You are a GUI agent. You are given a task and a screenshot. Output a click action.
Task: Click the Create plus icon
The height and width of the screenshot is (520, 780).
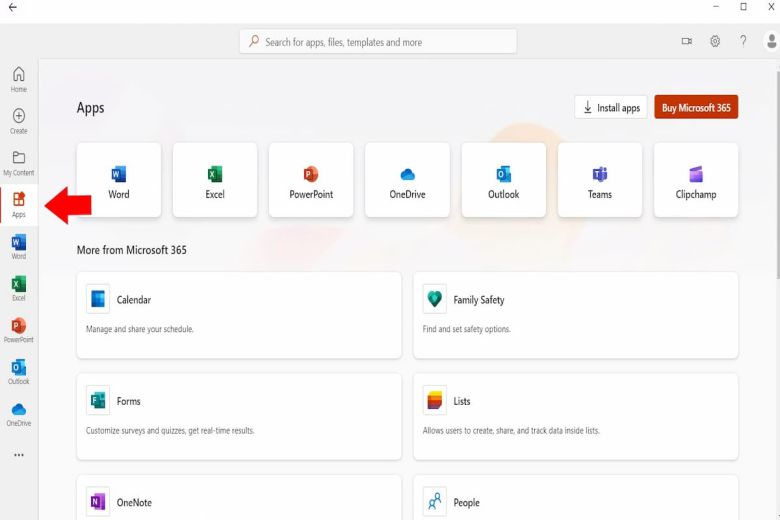[18, 120]
